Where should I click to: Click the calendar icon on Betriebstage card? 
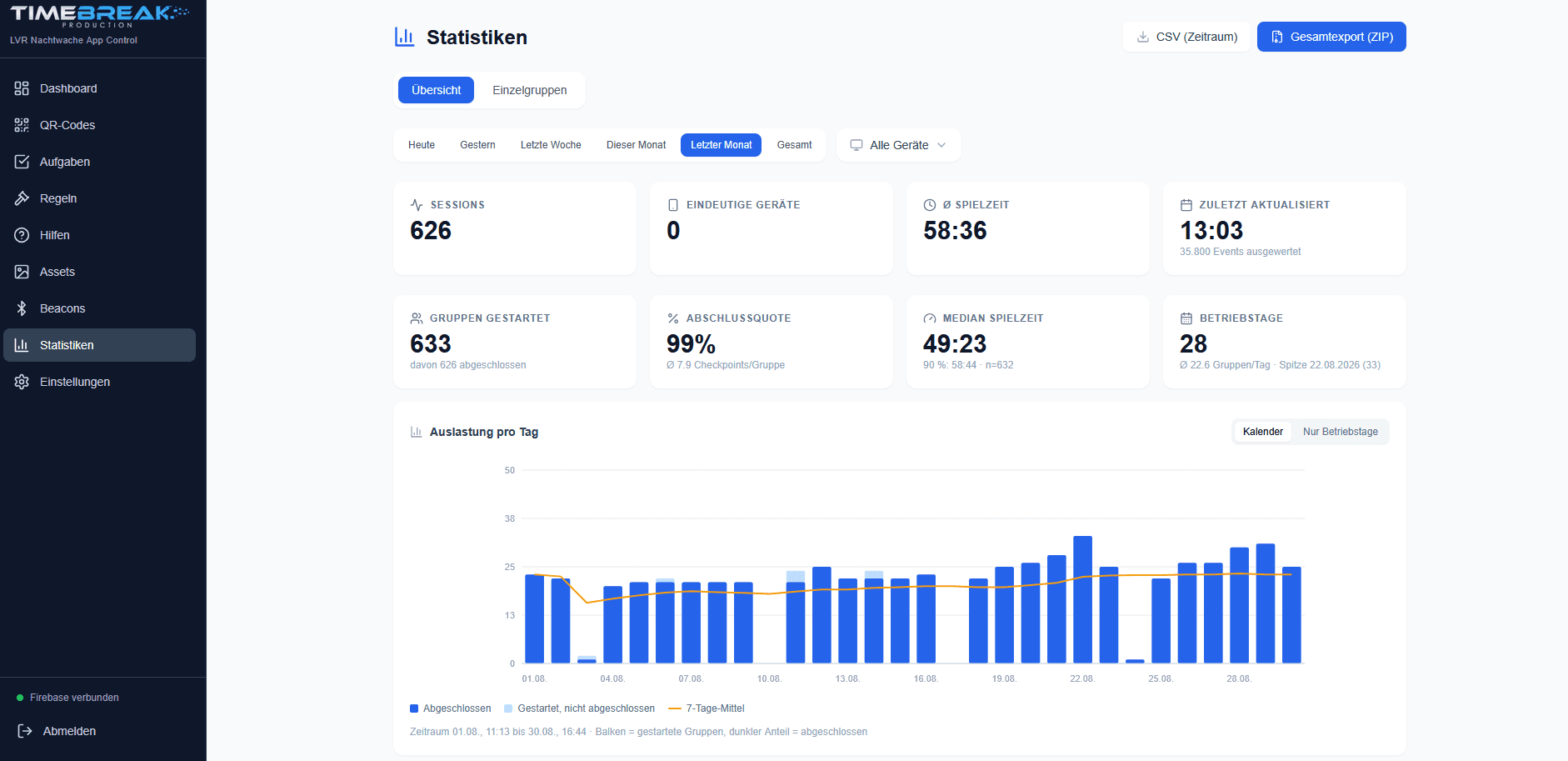pyautogui.click(x=1186, y=318)
